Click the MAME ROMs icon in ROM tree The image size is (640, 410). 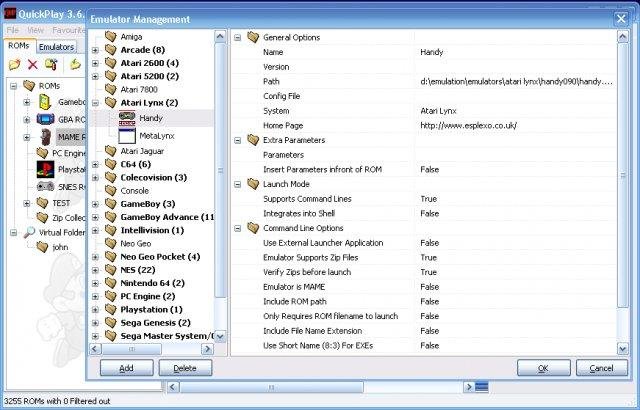click(46, 137)
